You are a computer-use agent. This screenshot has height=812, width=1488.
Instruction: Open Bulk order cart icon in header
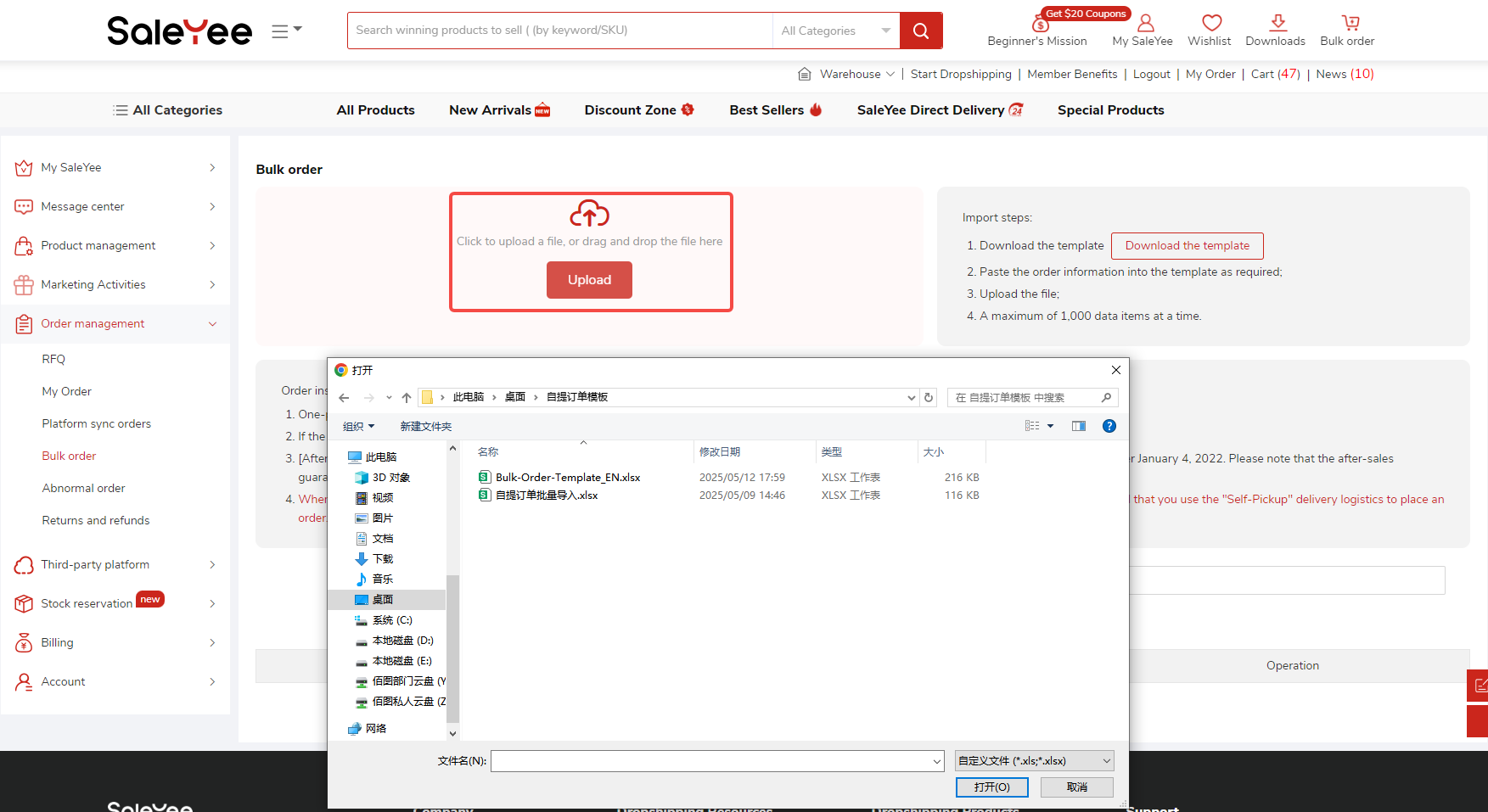click(1350, 23)
